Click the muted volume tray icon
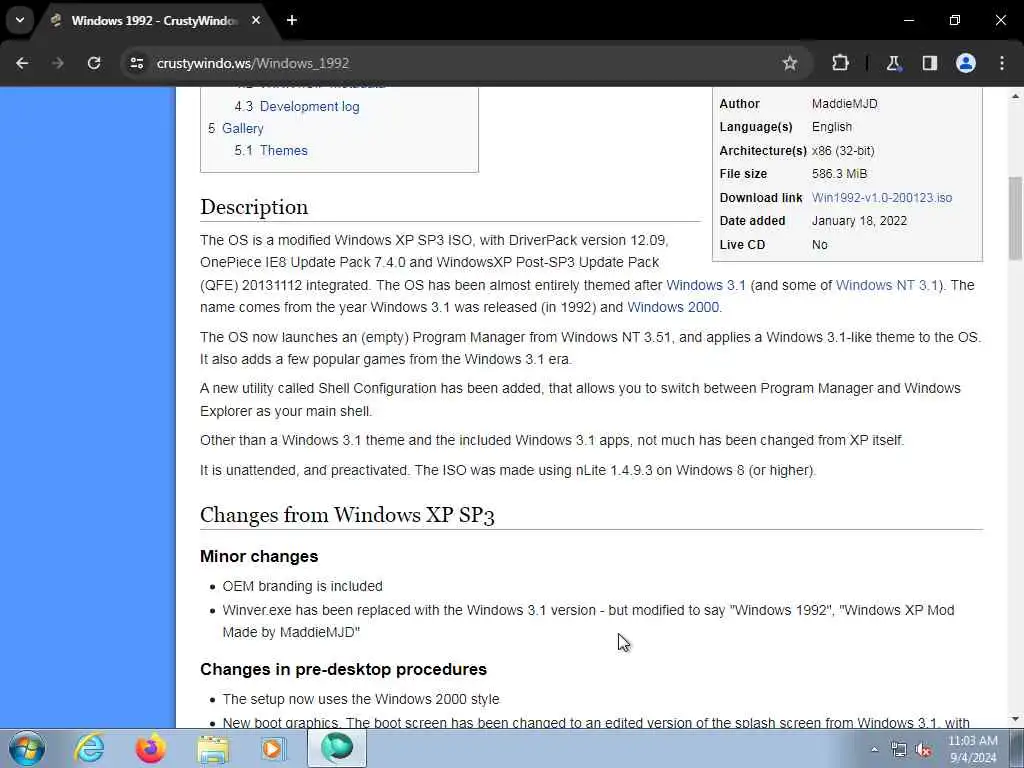Image resolution: width=1024 pixels, height=768 pixels. (x=923, y=750)
